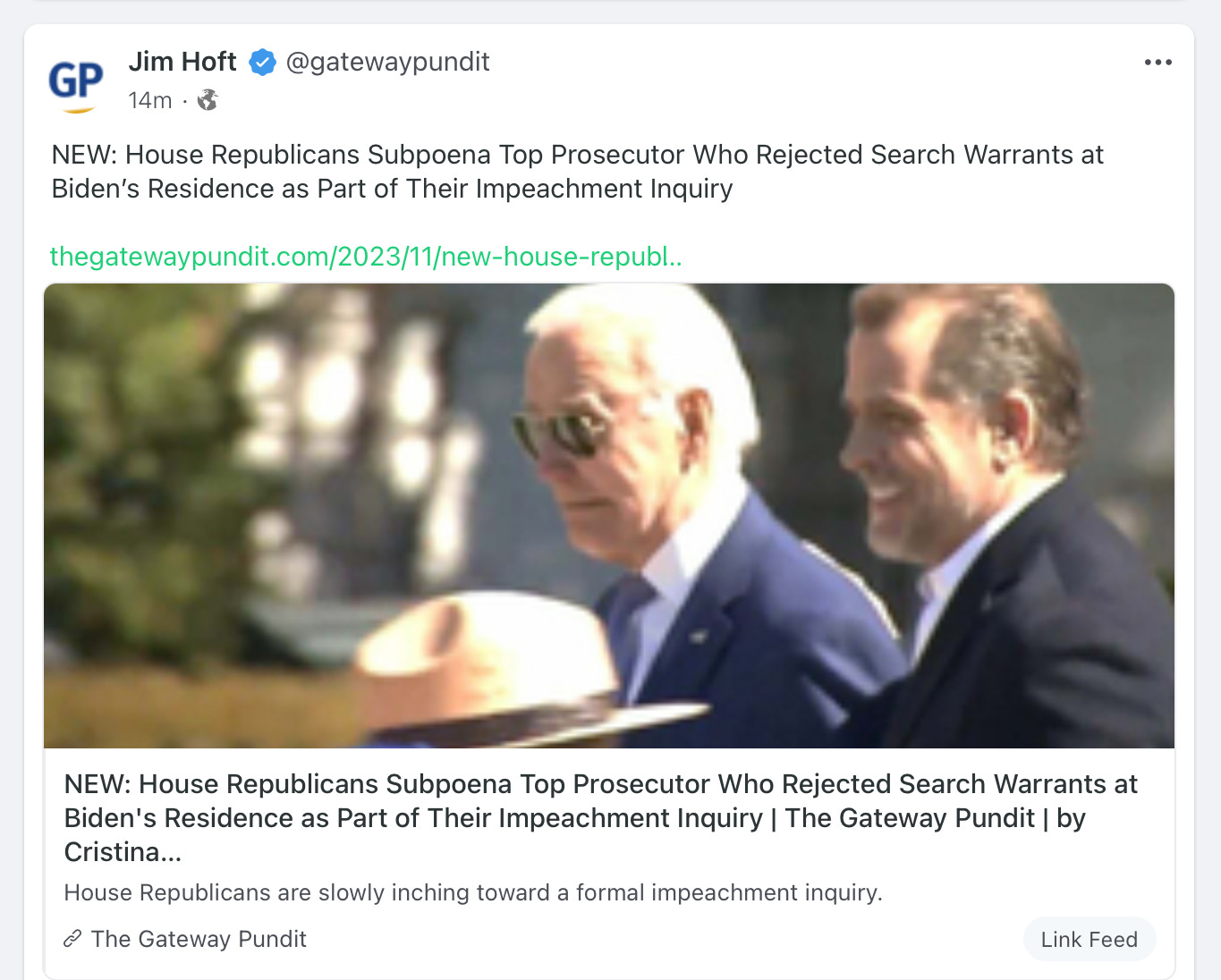Open The Gateway Pundit source label
Image resolution: width=1221 pixels, height=980 pixels.
click(199, 939)
